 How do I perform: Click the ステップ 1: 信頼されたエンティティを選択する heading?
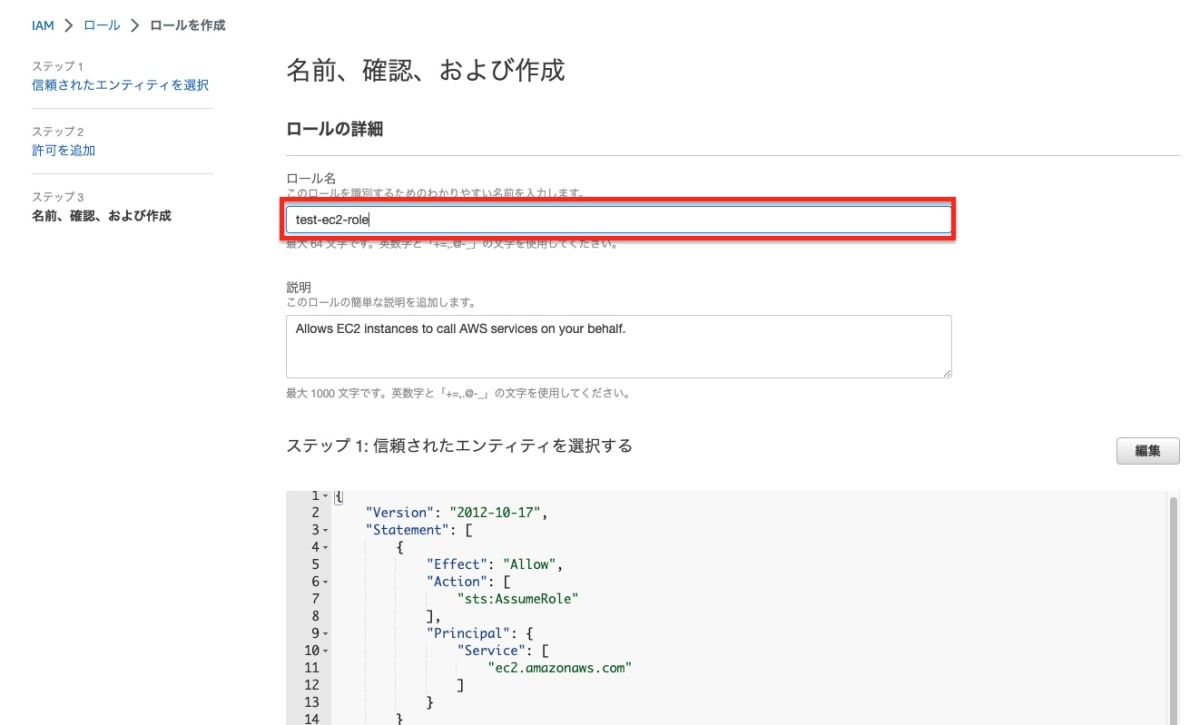point(459,446)
